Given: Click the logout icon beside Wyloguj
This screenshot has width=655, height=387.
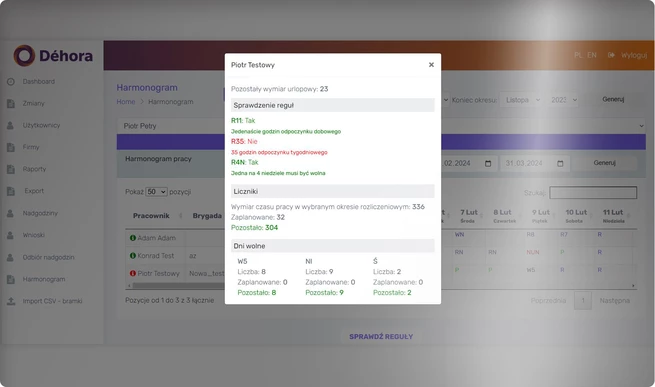Looking at the screenshot, I should pyautogui.click(x=611, y=55).
